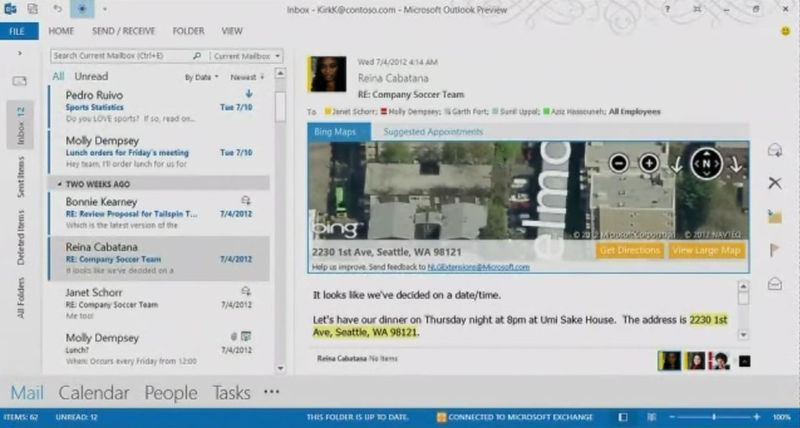Open Molly Dempsey Lunch? meeting email

159,349
